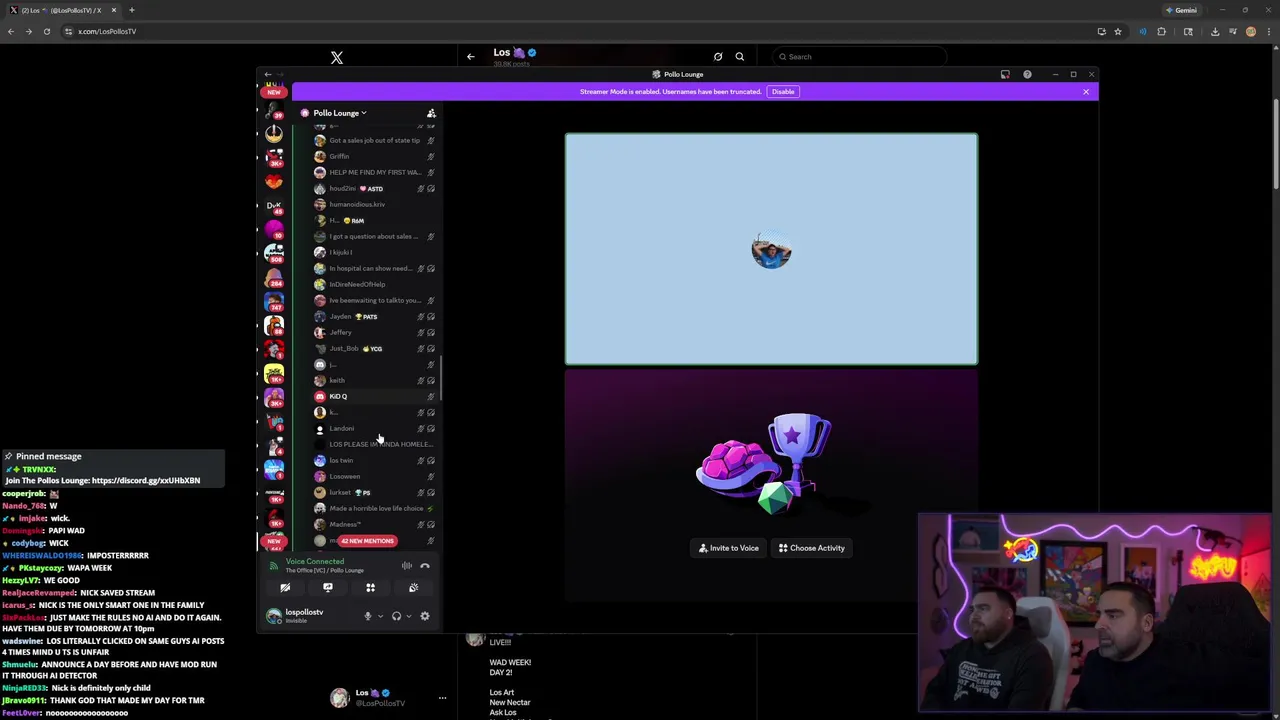Open NEW unread indicator above server list
Viewport: 1280px width, 720px height.
click(x=274, y=92)
